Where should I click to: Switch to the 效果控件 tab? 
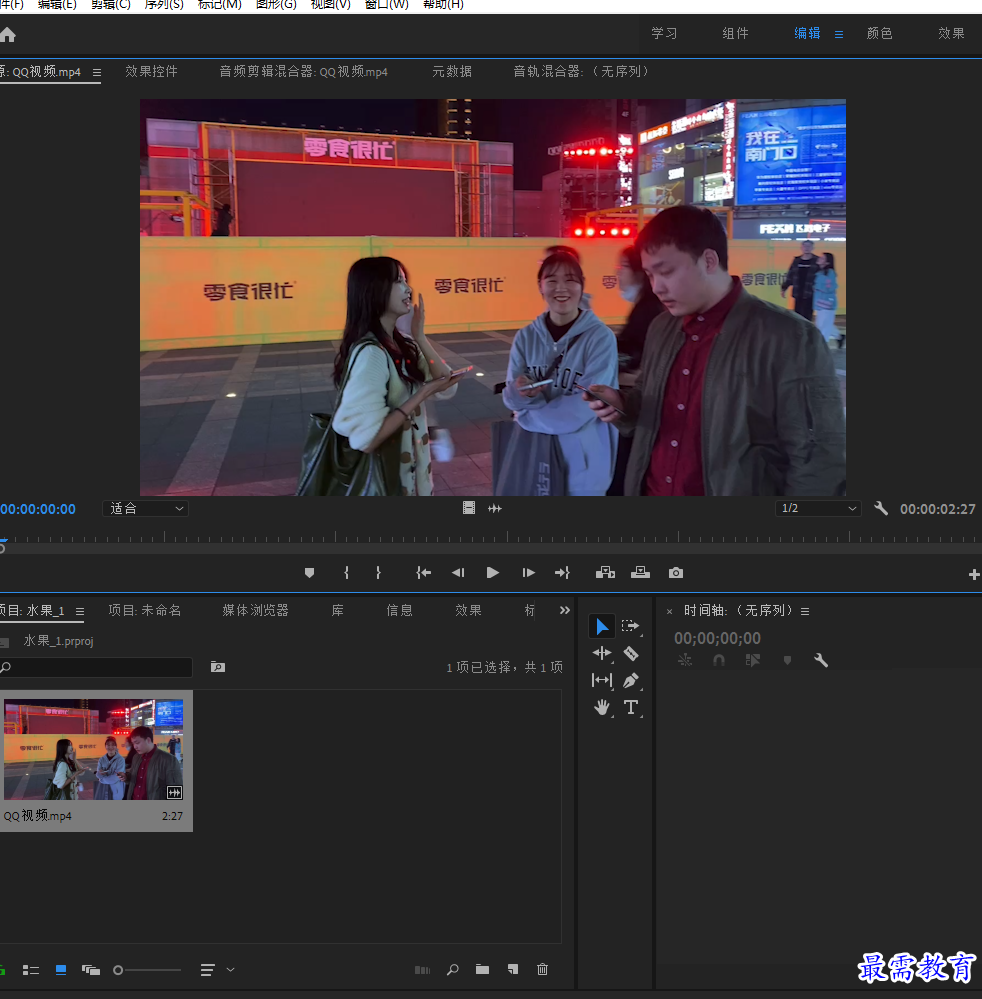point(152,71)
